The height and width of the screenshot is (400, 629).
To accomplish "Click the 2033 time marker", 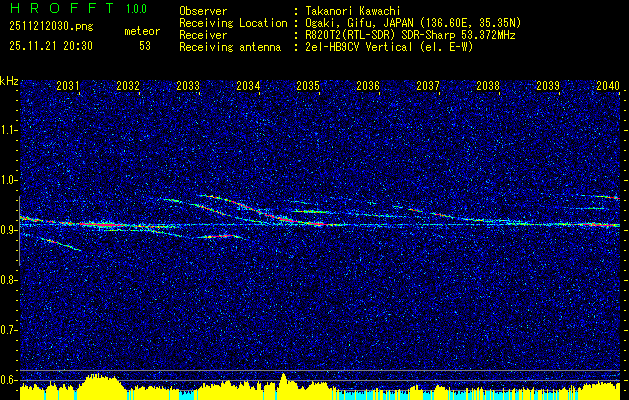I will [x=188, y=85].
